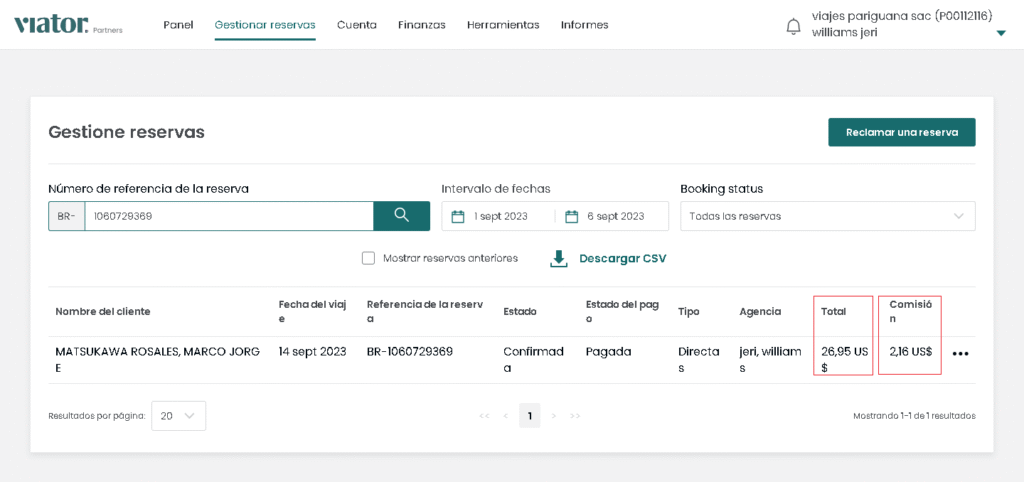The height and width of the screenshot is (482, 1024).
Task: Click customer name MATSUKAWA ROSALES, MARCO JORGE
Action: click(157, 360)
